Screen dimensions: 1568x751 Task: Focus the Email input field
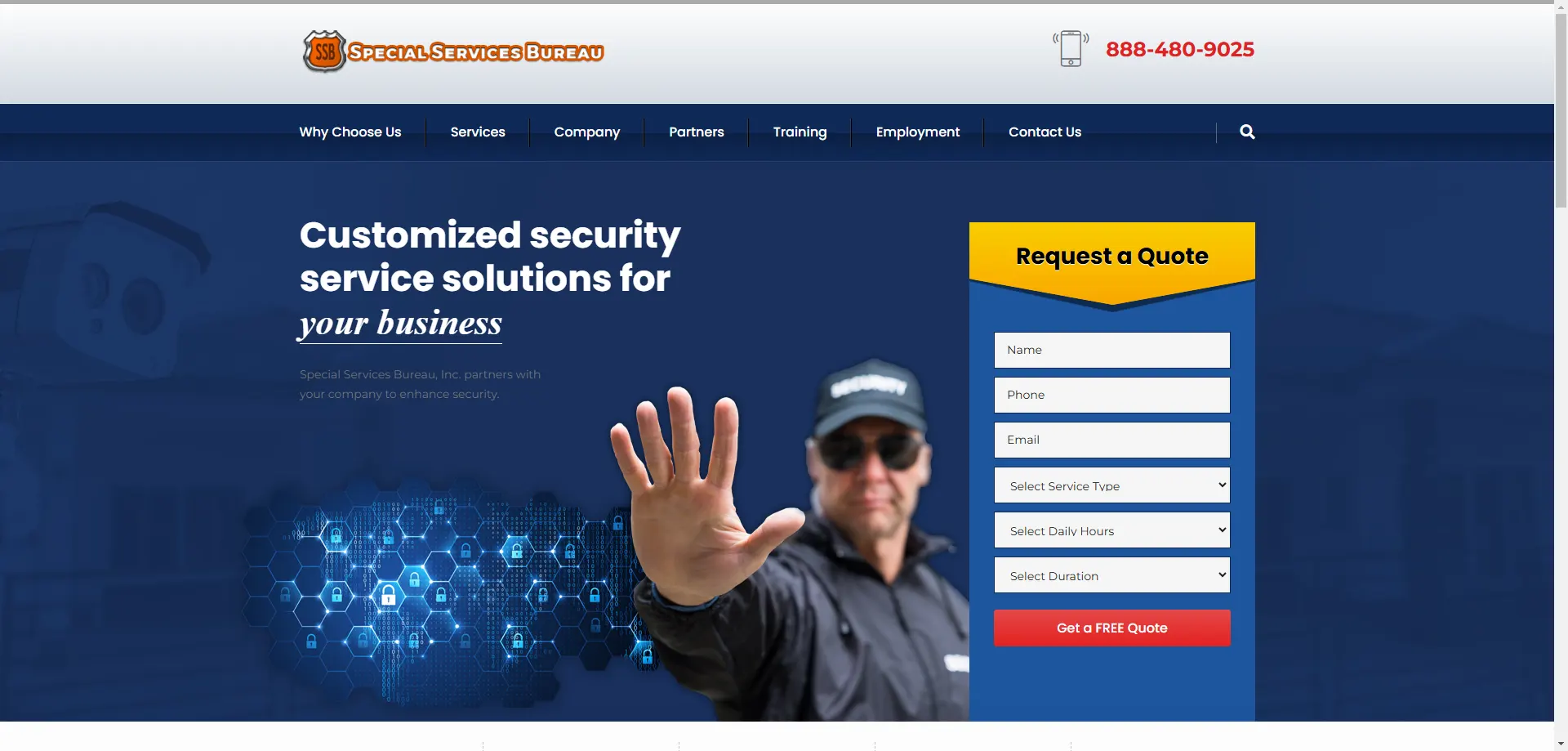(x=1111, y=440)
